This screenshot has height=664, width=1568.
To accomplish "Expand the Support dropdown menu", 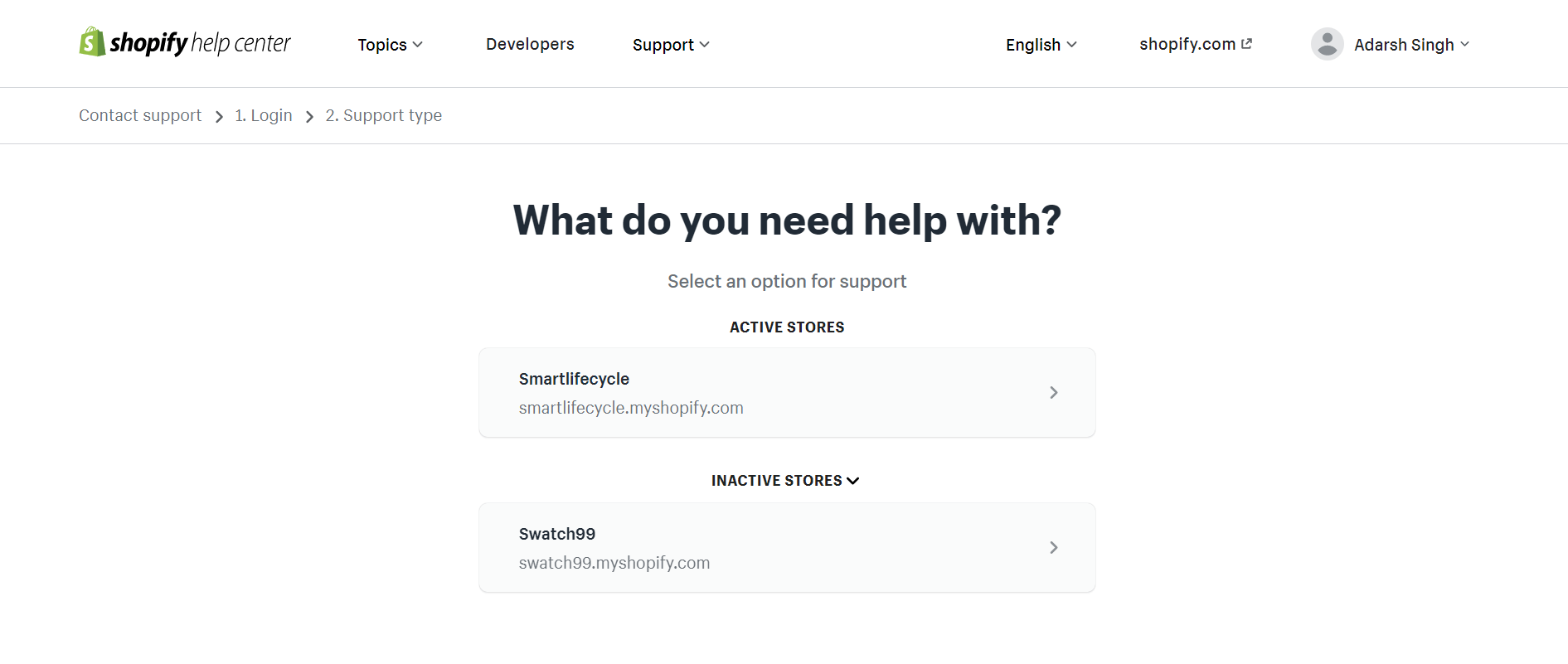I will (x=671, y=45).
